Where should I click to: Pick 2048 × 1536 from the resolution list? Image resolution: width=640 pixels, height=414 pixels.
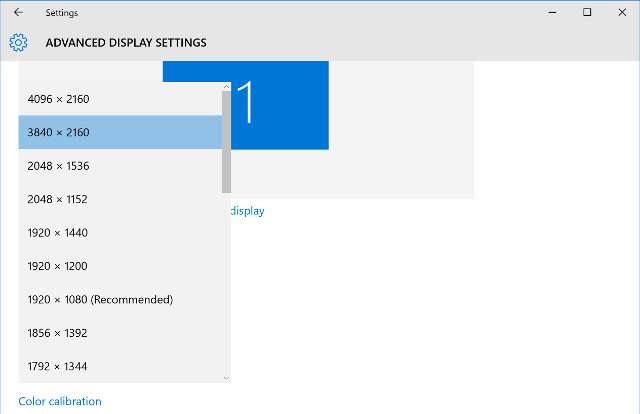click(120, 166)
